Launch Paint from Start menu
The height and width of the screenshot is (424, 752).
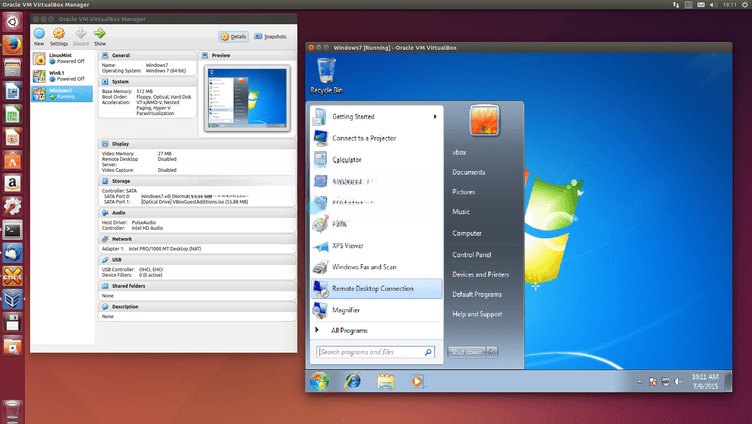[x=376, y=224]
